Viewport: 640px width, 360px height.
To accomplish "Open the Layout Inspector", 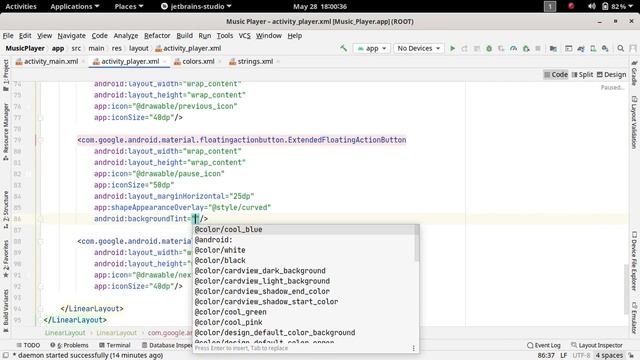I will point(596,345).
